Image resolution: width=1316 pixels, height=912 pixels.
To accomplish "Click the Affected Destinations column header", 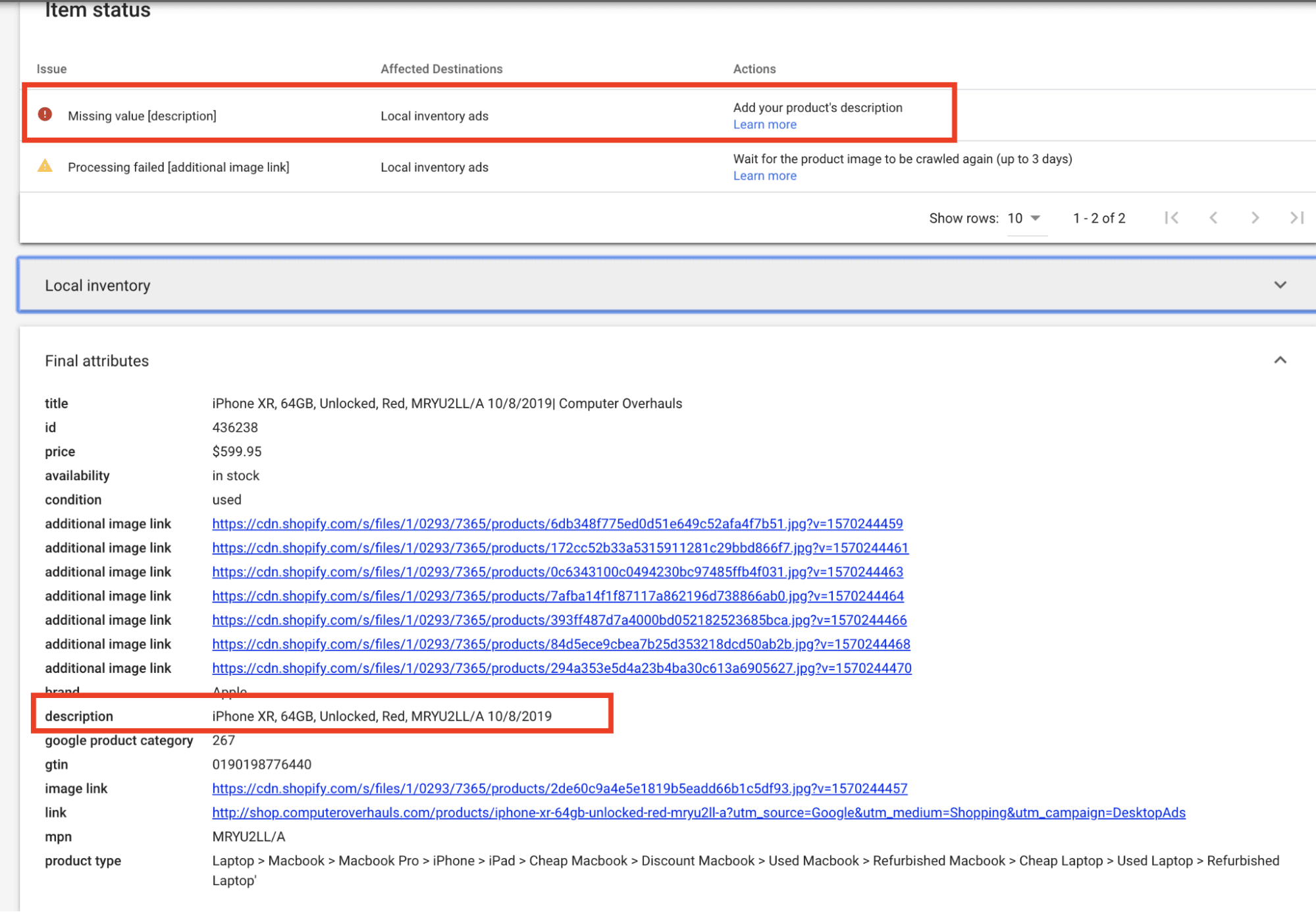I will (441, 69).
